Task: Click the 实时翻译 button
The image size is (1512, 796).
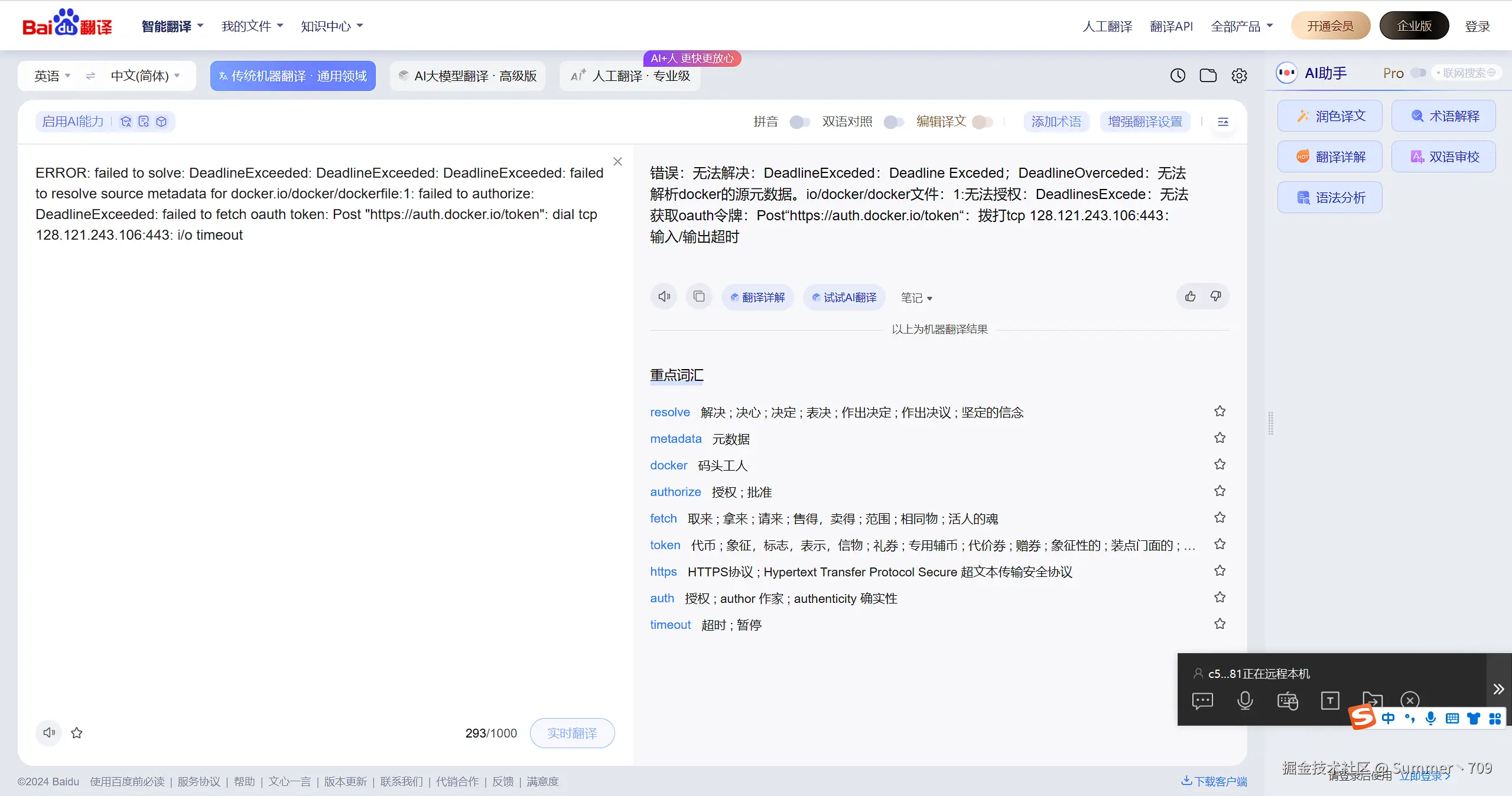Action: 571,733
